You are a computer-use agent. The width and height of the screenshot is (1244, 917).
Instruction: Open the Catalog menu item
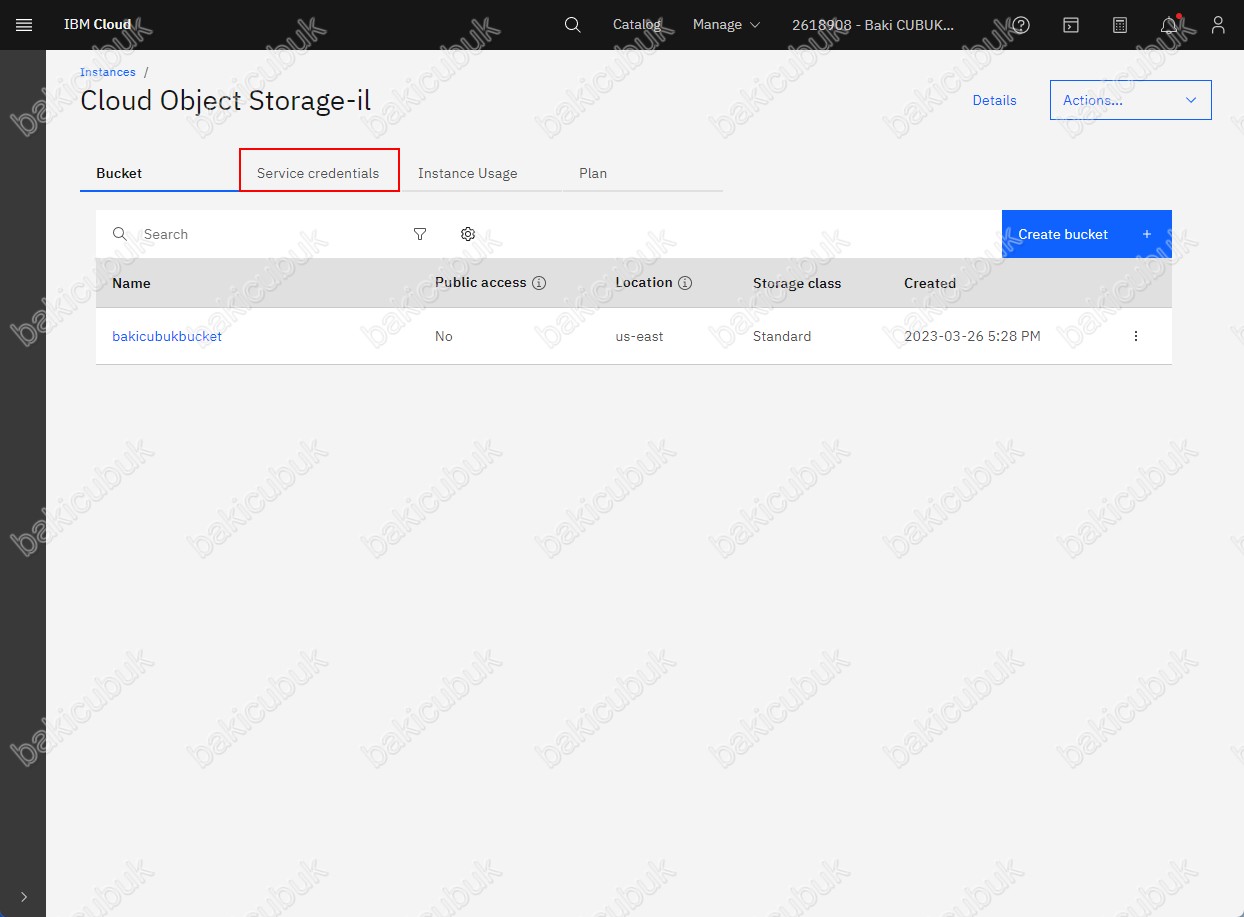[637, 25]
